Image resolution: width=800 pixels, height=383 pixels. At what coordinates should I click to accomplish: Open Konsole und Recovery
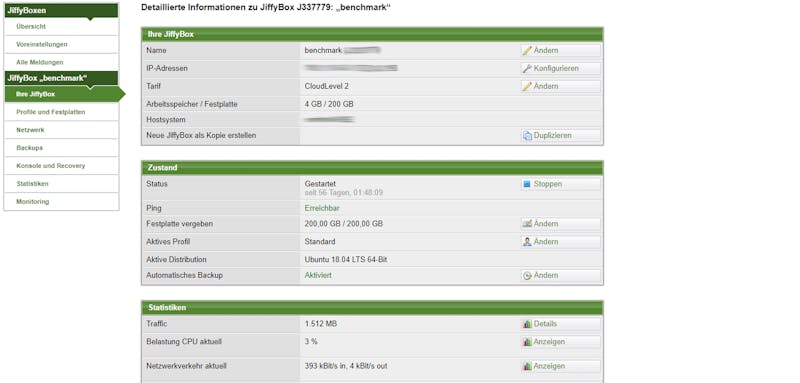point(61,166)
